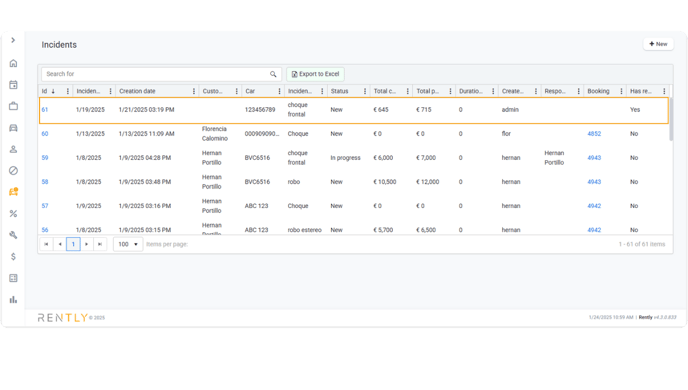This screenshot has width=688, height=390.
Task: Open the dollar payments icon in sidebar
Action: coord(13,257)
